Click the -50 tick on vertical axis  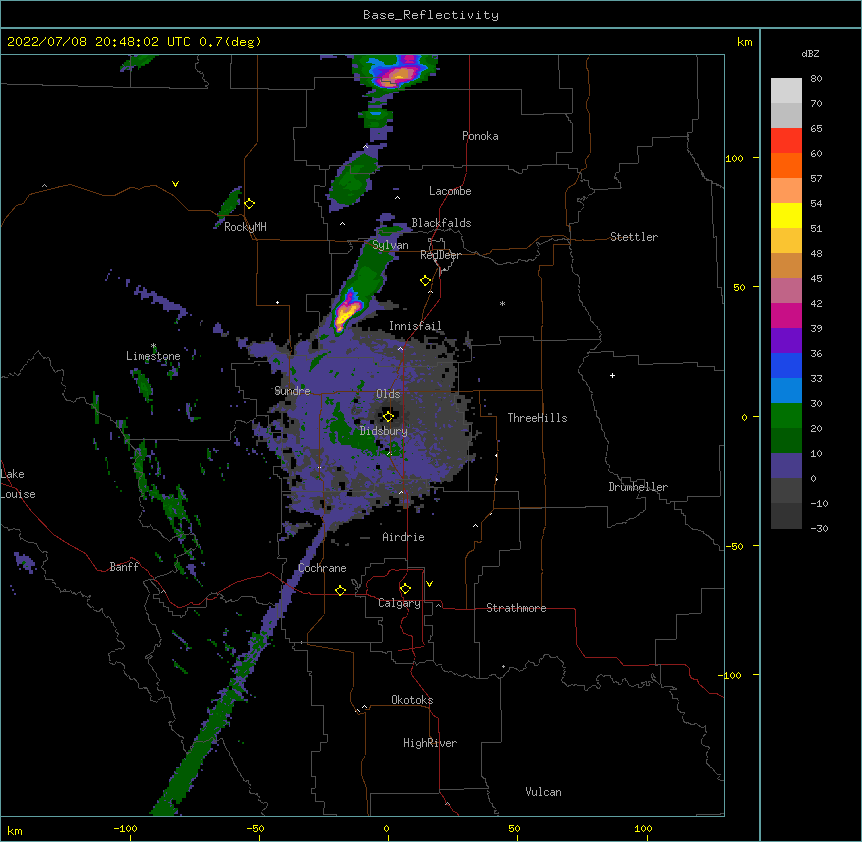(734, 546)
